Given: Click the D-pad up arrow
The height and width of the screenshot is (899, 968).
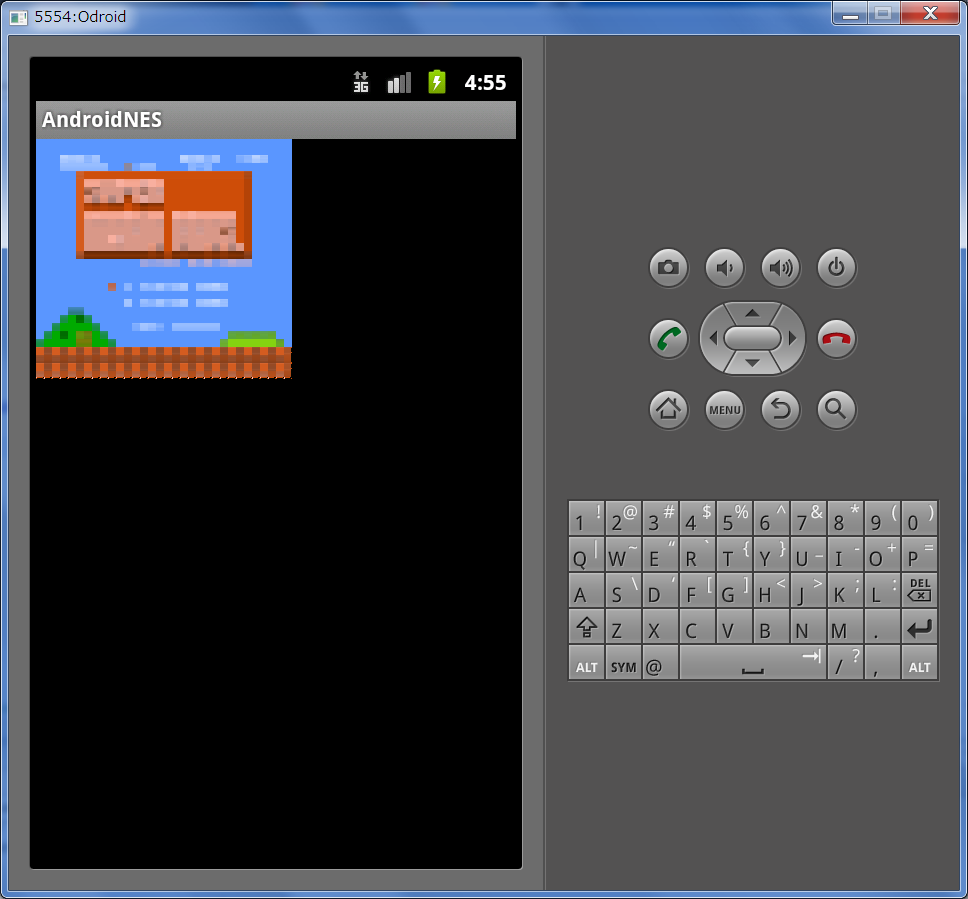Looking at the screenshot, I should click(752, 313).
